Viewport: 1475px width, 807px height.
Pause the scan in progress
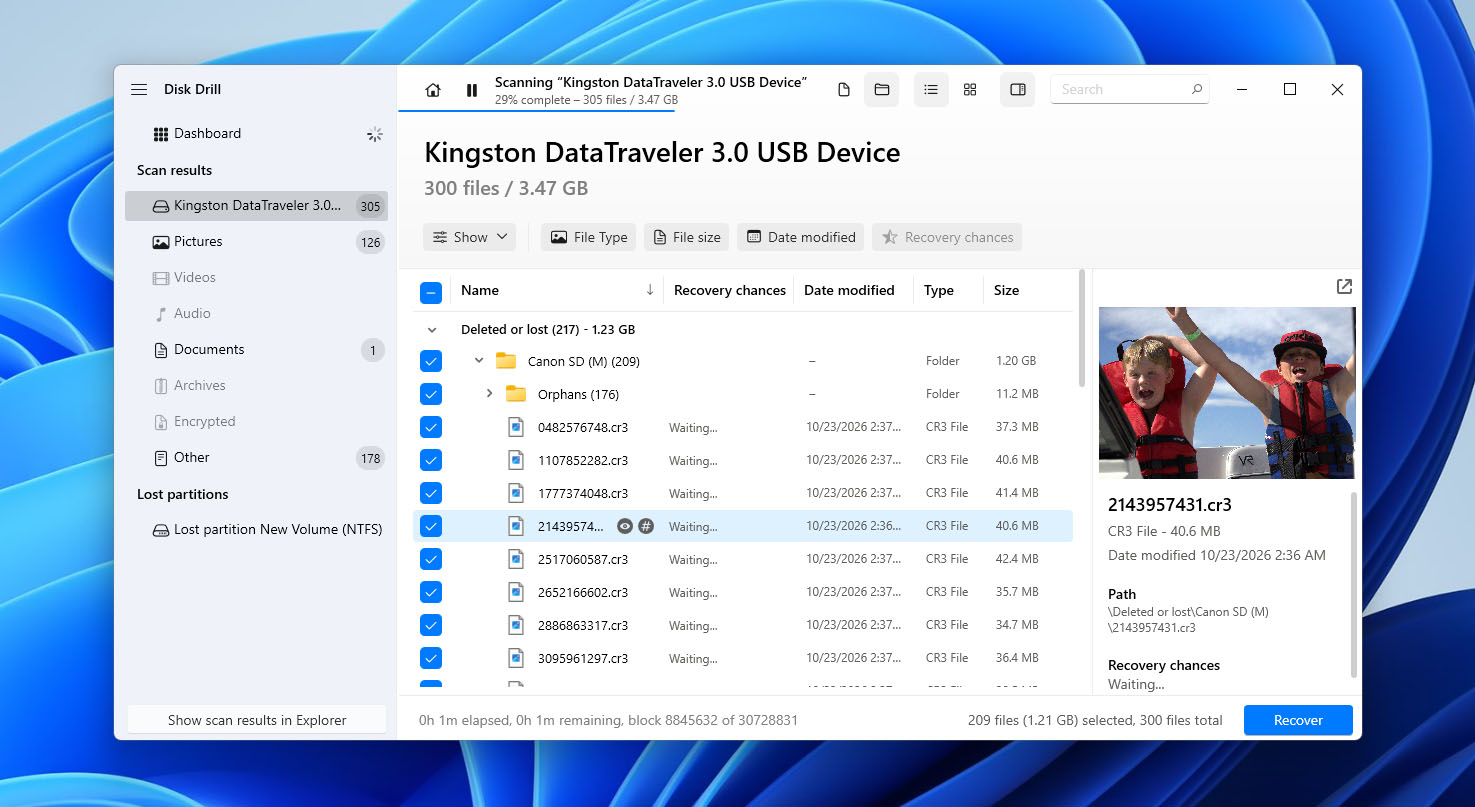(x=472, y=90)
